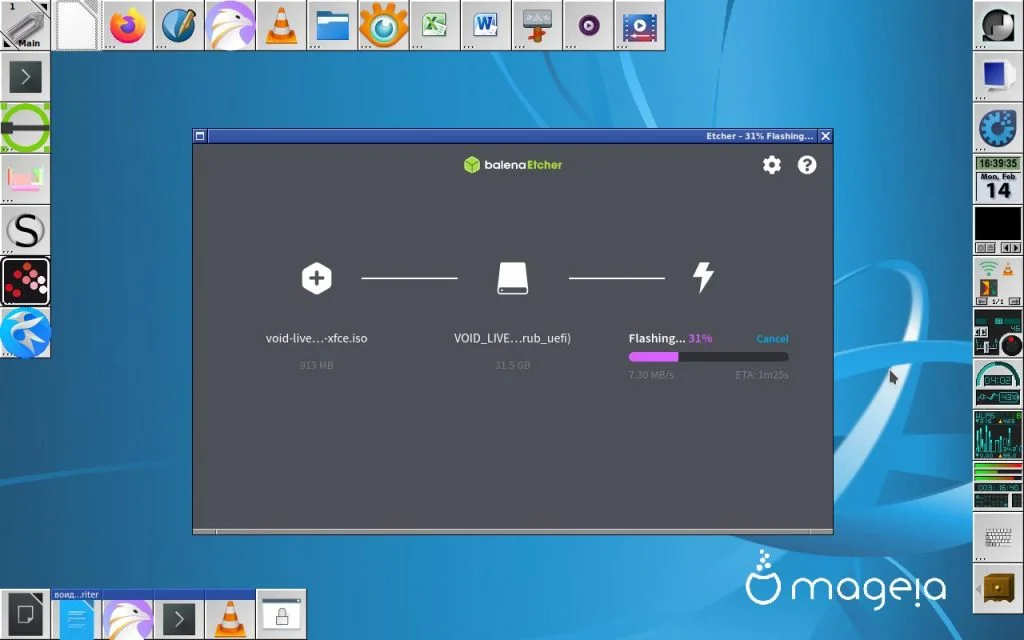Image resolution: width=1024 pixels, height=640 pixels.
Task: Click the balenaEtcher logo
Action: point(512,164)
